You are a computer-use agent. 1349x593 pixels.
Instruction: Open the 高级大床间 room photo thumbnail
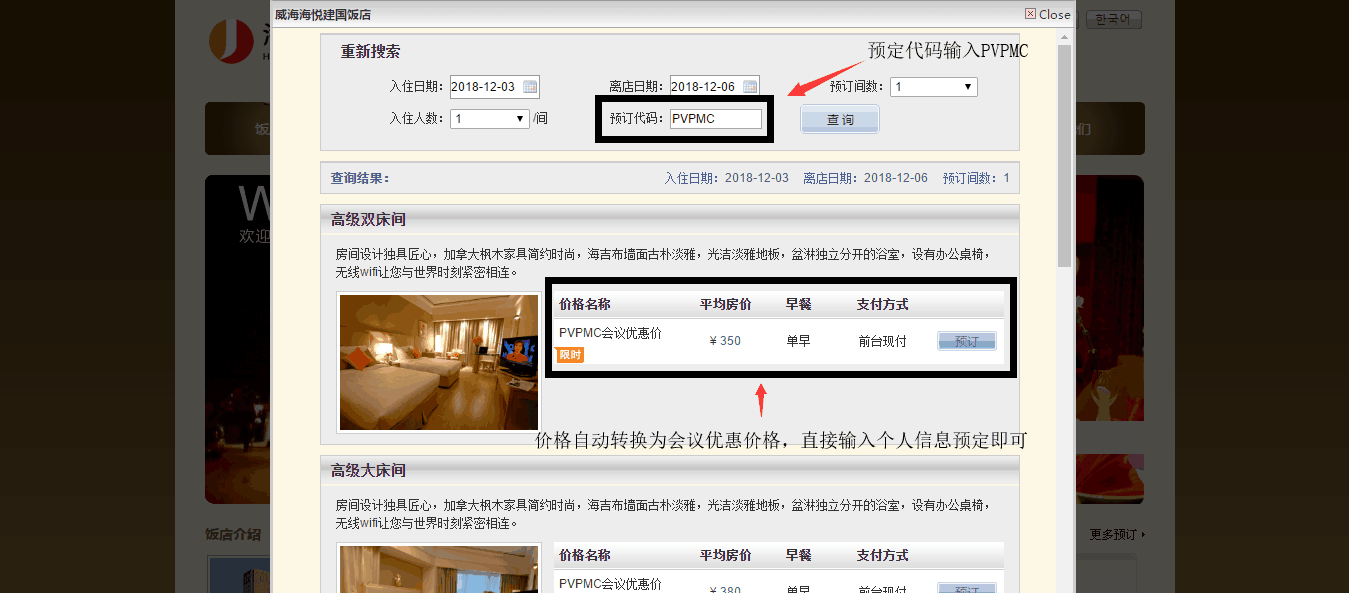(x=439, y=570)
